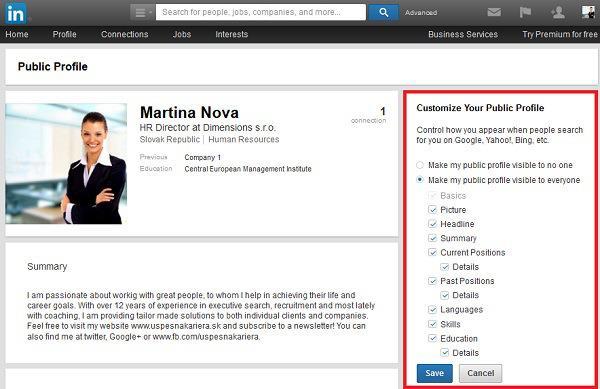600x389 pixels.
Task: Open the notifications flag icon
Action: point(525,12)
